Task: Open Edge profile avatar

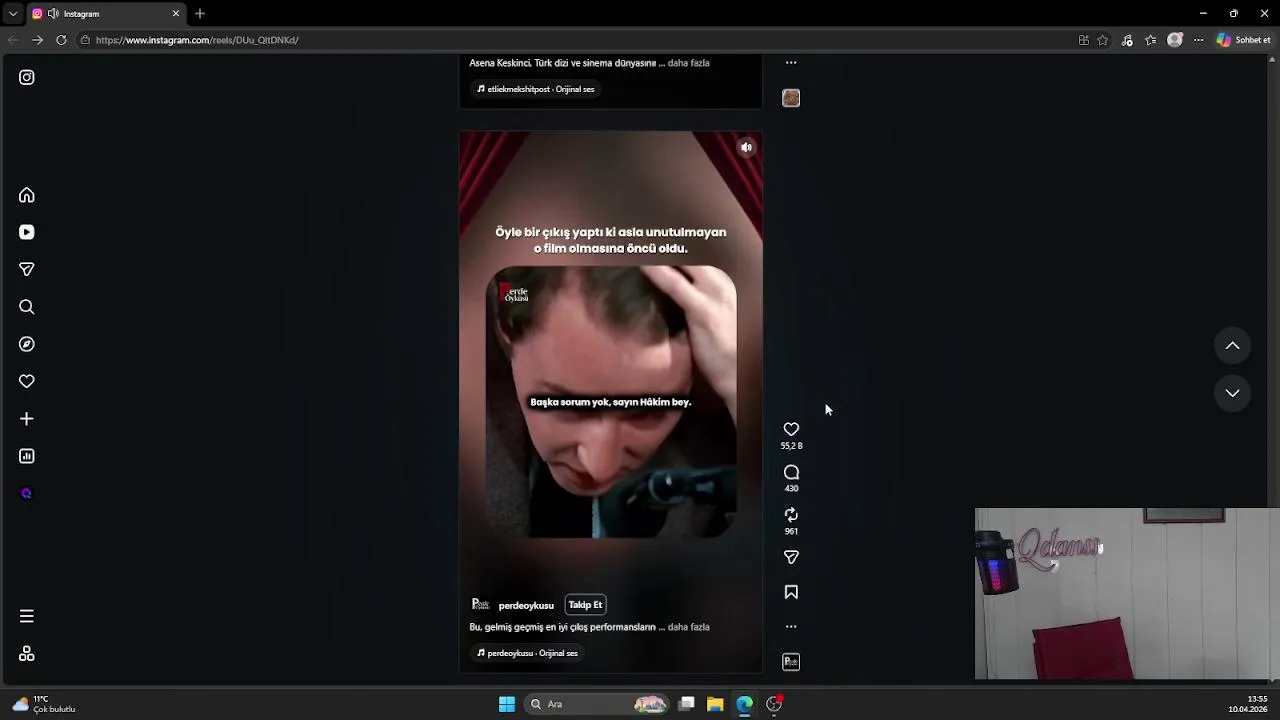Action: (1175, 40)
